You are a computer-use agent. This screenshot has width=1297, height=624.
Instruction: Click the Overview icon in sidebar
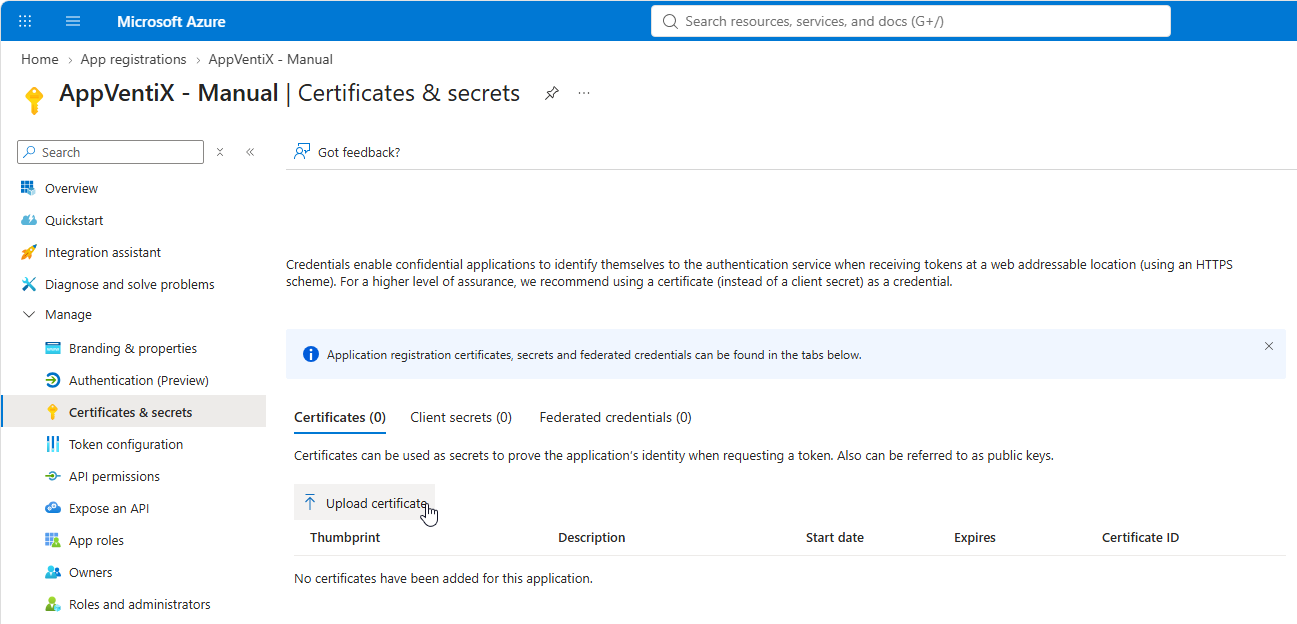click(x=28, y=188)
